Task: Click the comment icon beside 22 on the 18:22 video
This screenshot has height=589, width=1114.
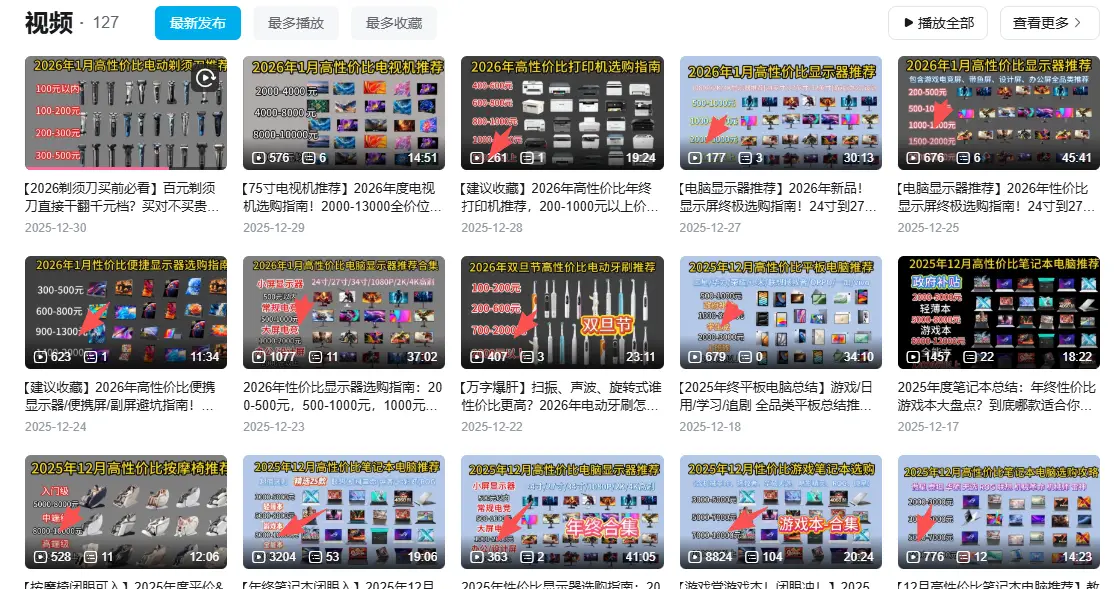Action: (970, 357)
